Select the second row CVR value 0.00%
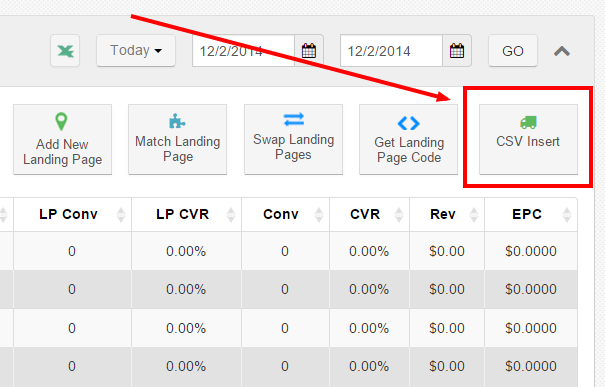 369,289
